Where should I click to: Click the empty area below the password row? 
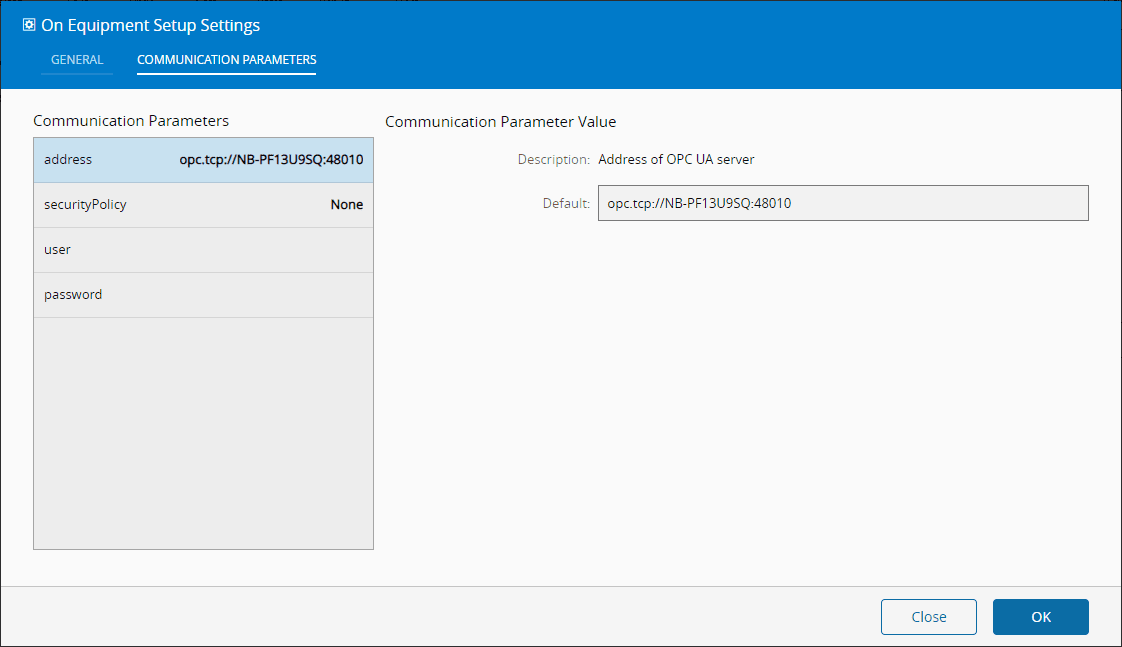(203, 430)
